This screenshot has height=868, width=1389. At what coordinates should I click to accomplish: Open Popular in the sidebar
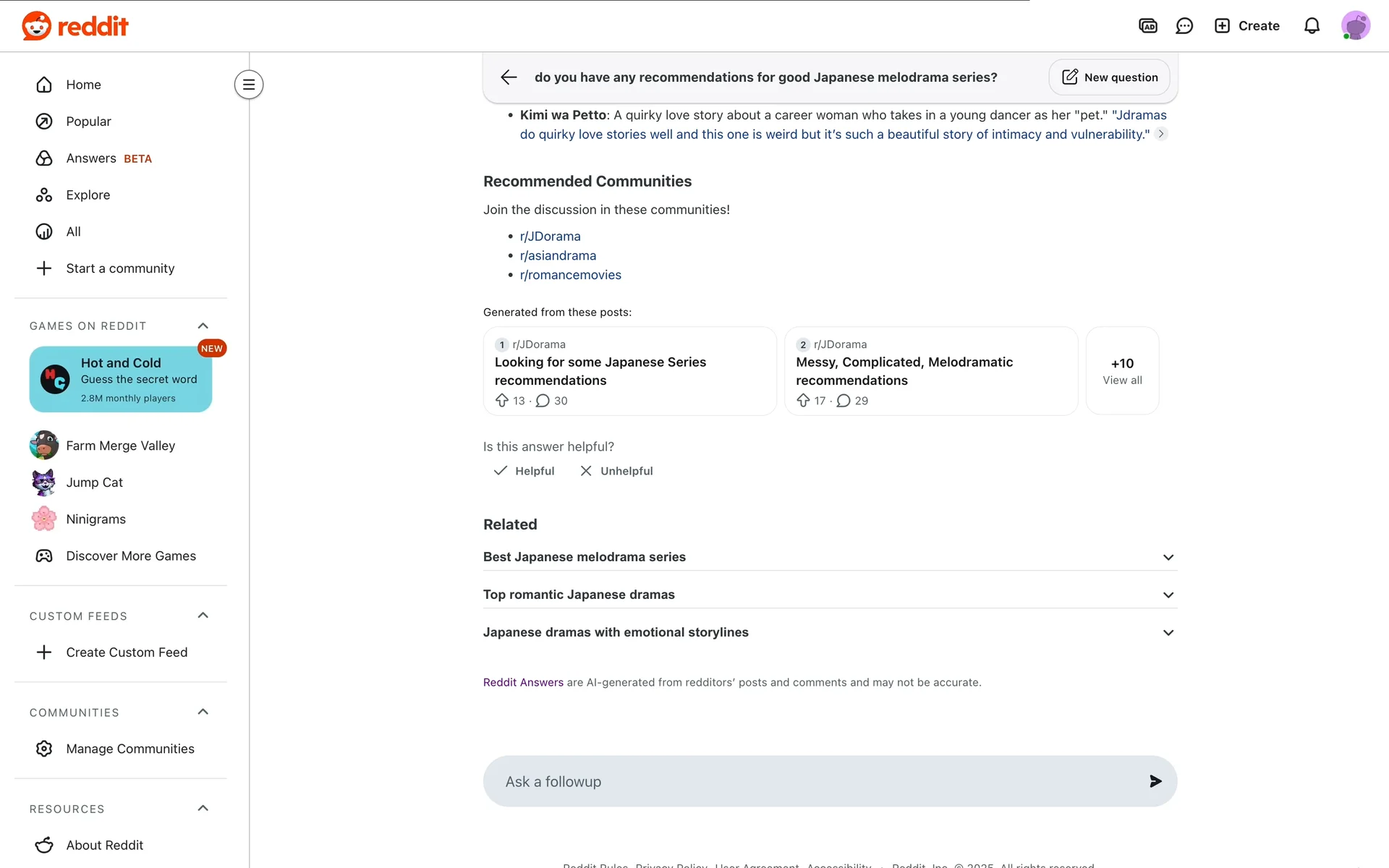click(88, 122)
